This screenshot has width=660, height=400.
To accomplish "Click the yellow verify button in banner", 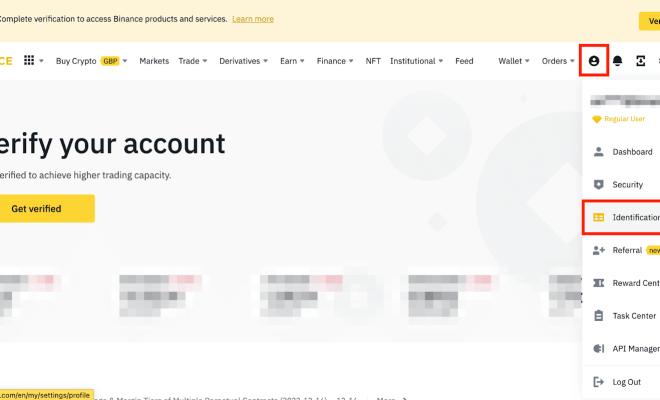I will tap(649, 21).
